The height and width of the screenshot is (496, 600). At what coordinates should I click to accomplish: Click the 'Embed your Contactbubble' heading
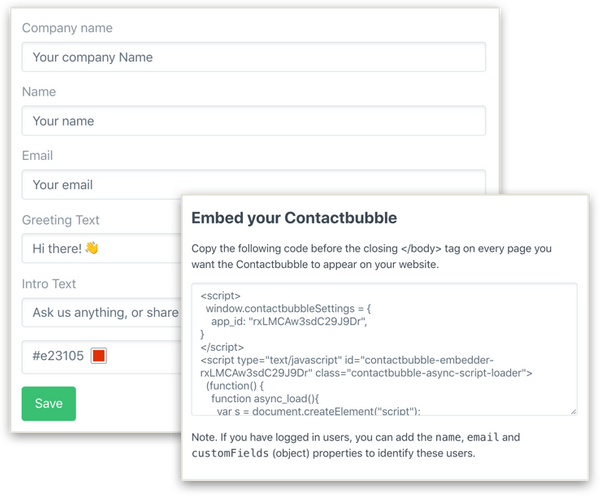(294, 218)
